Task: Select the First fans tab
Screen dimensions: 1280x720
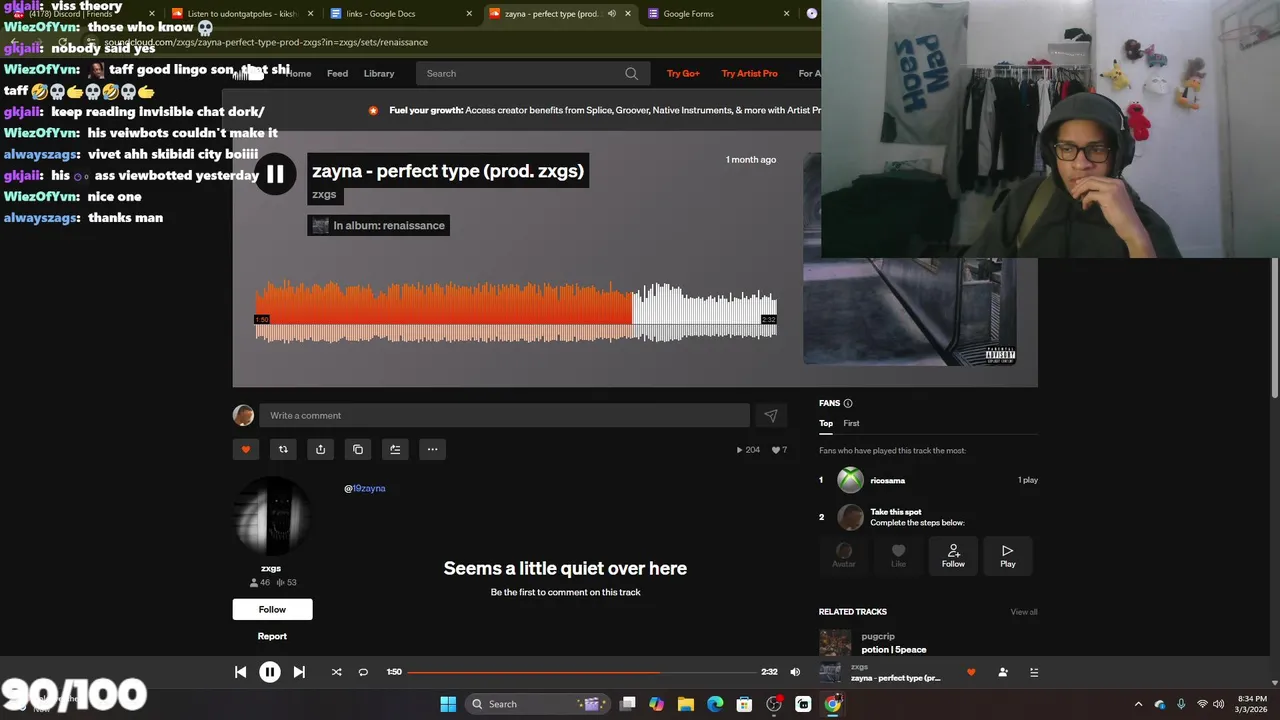Action: coord(851,423)
